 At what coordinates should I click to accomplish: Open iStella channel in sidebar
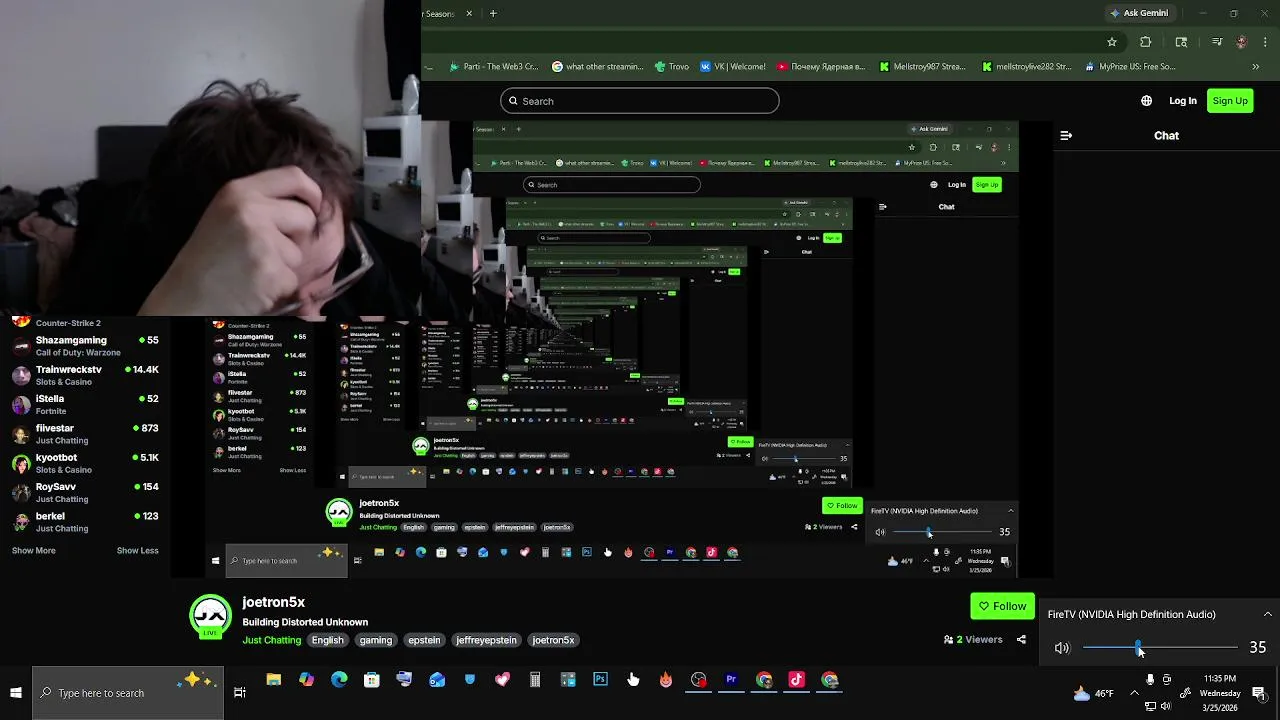[x=87, y=404]
